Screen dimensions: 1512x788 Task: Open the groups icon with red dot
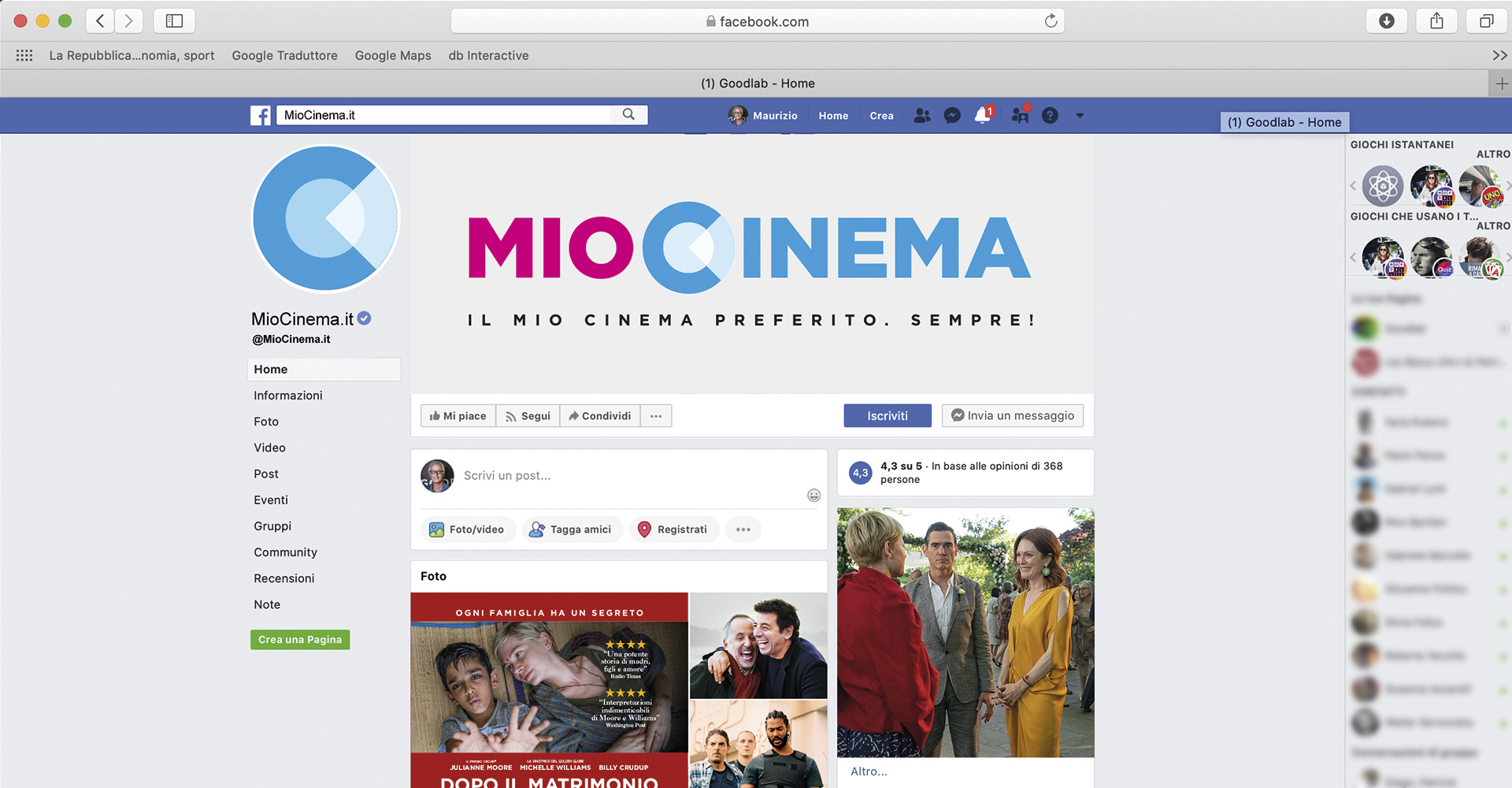click(1020, 115)
